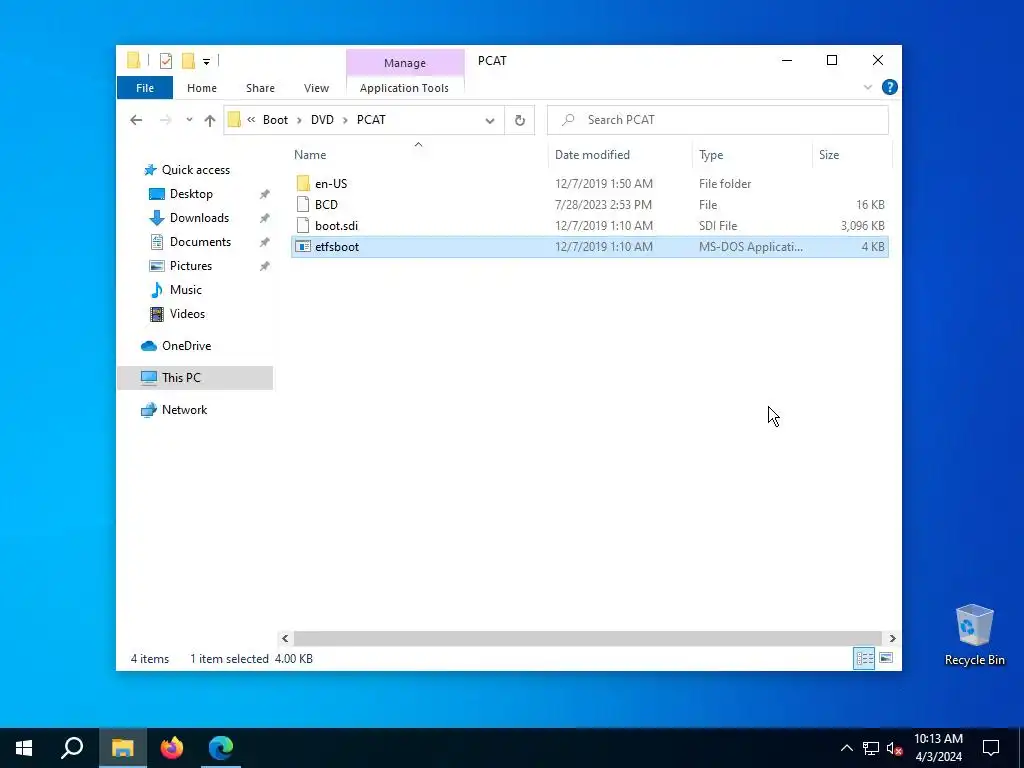Sort by the Name column header
1024x768 pixels.
pyautogui.click(x=310, y=155)
